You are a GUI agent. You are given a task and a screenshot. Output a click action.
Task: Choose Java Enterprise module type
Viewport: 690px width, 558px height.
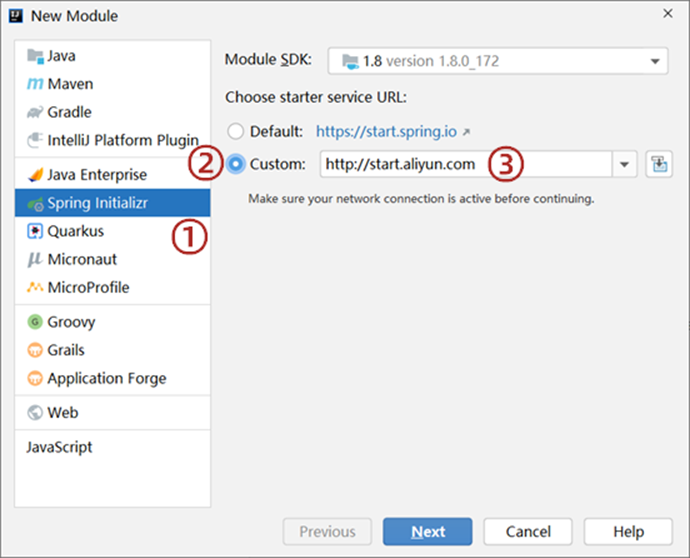[113, 175]
